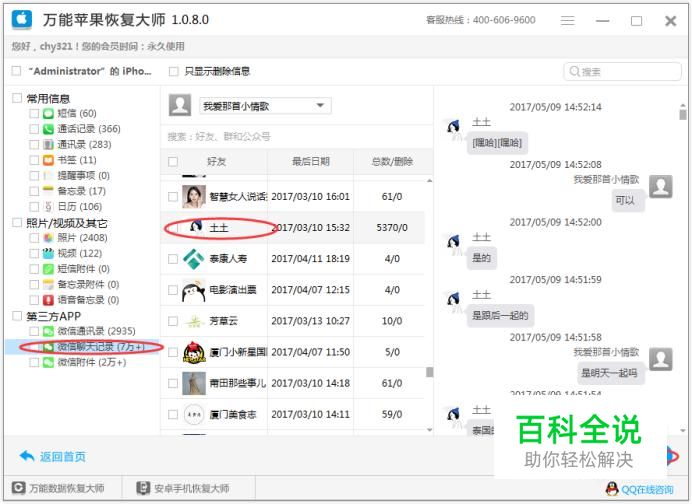Click the magnifier icon in search box
Image resolution: width=692 pixels, height=504 pixels.
click(574, 71)
